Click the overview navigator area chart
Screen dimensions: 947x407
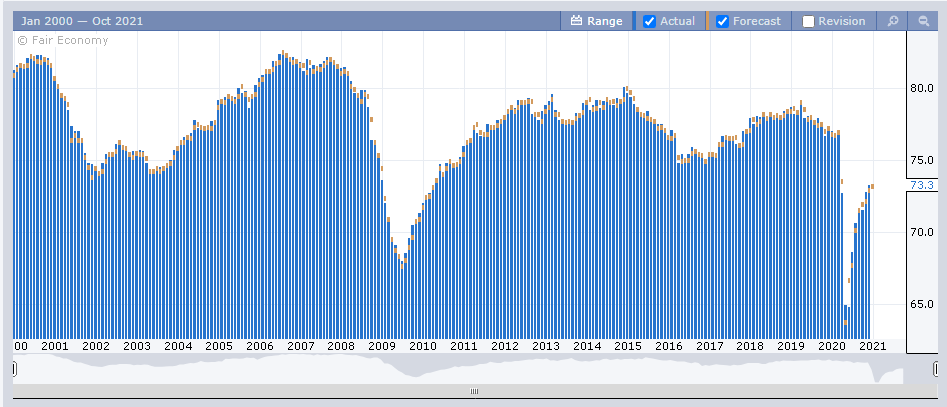pos(474,369)
